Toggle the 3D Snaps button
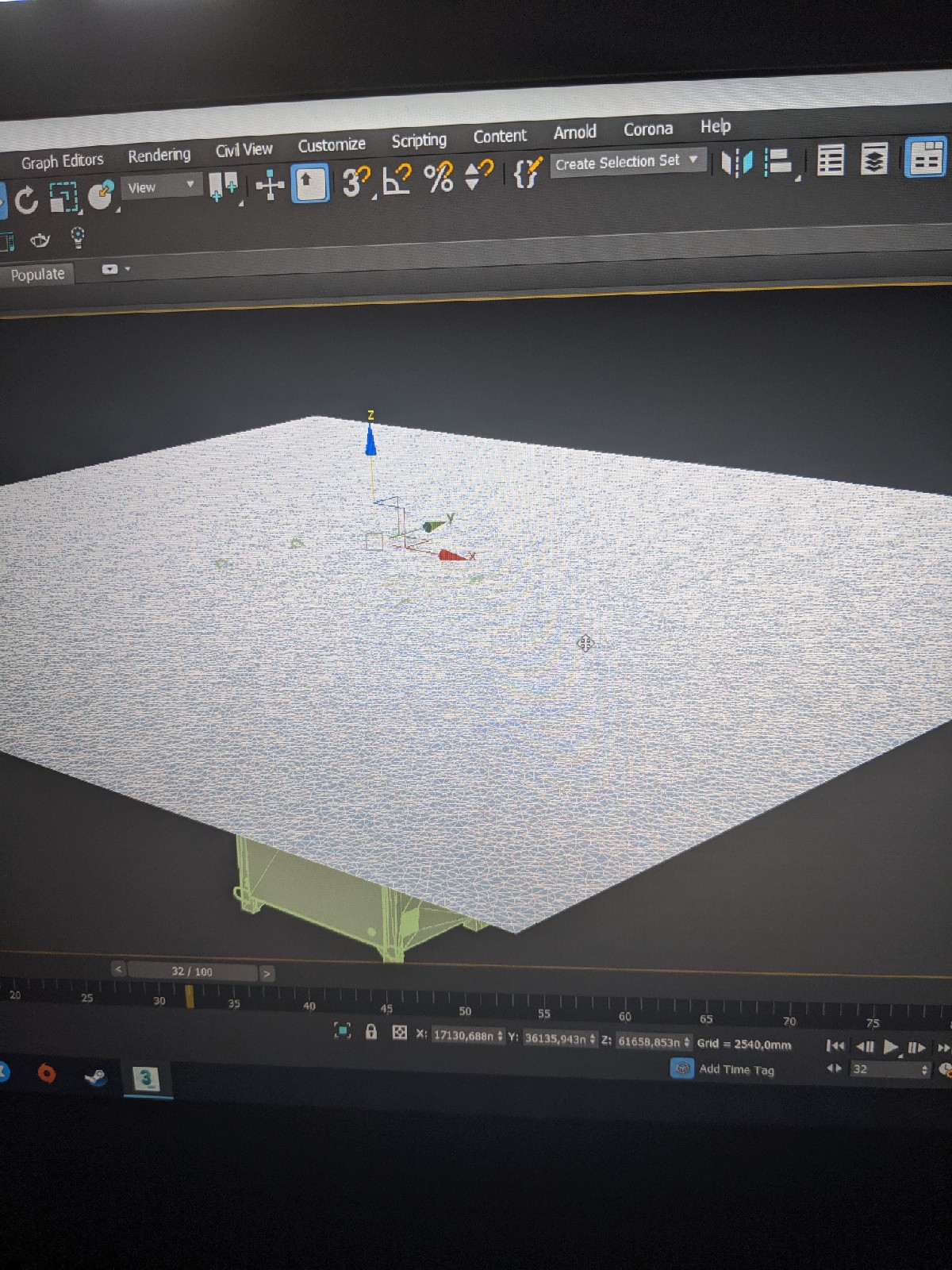This screenshot has height=1270, width=952. pyautogui.click(x=356, y=181)
